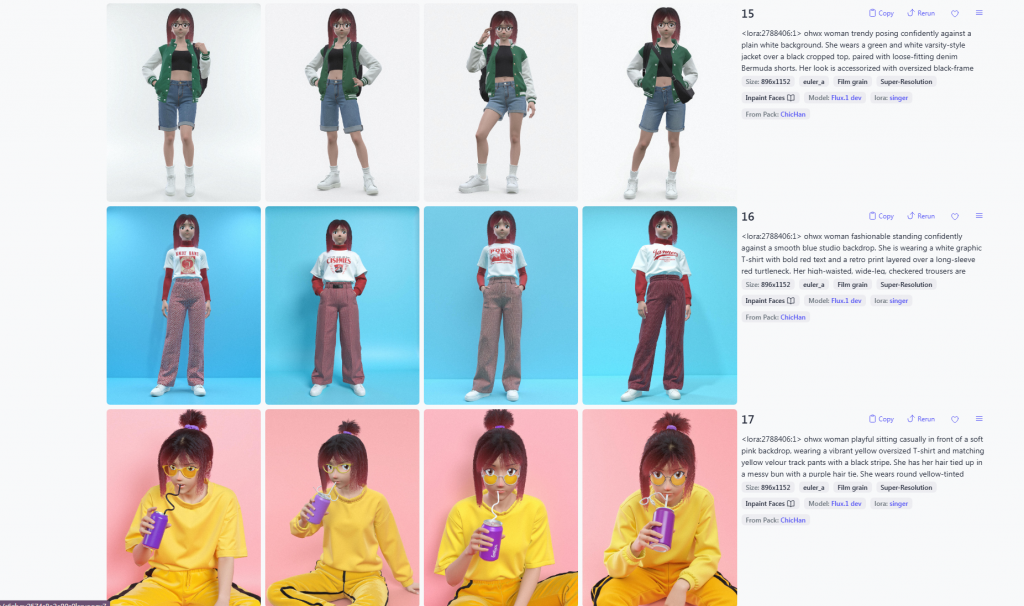Copy prompt 15 with the Copy button
The width and height of the screenshot is (1024, 606).
pos(881,13)
